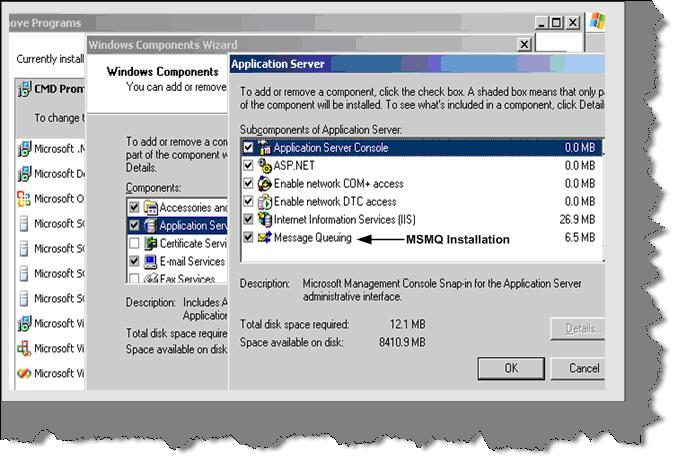This screenshot has width=674, height=457.
Task: Click the 6.5 MB size value
Action: click(580, 238)
